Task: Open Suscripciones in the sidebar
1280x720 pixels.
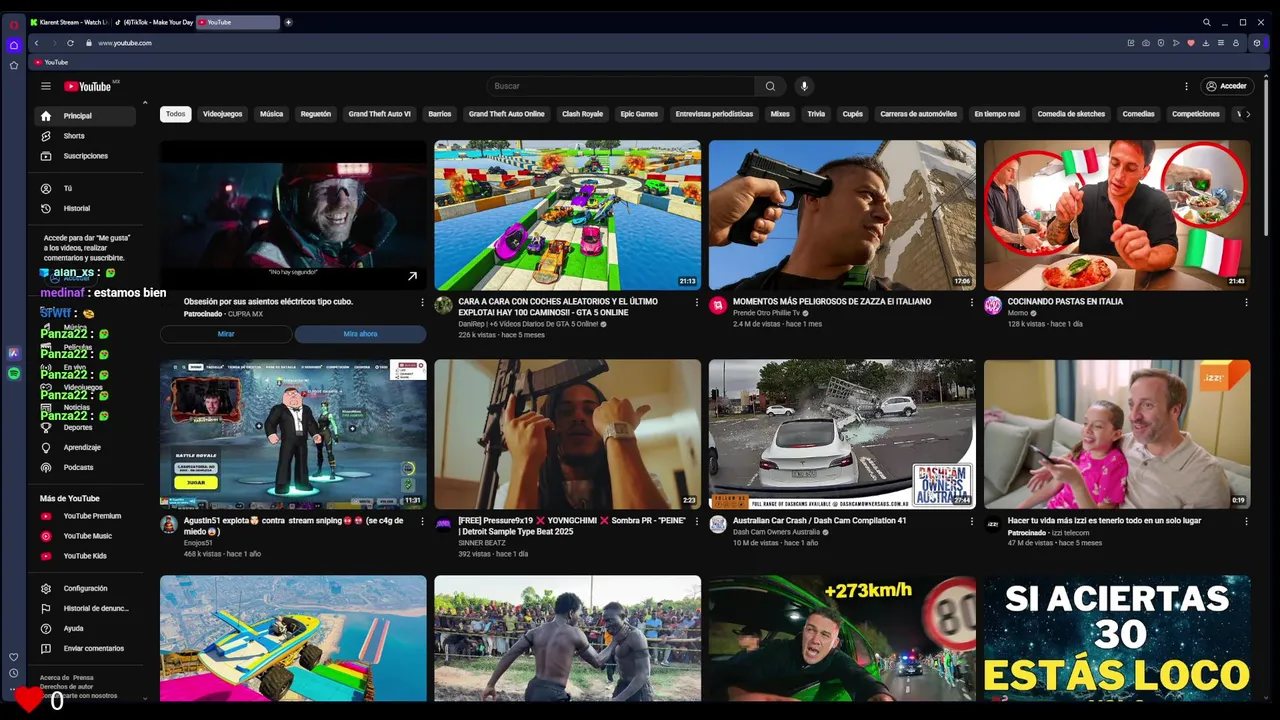Action: [x=86, y=156]
